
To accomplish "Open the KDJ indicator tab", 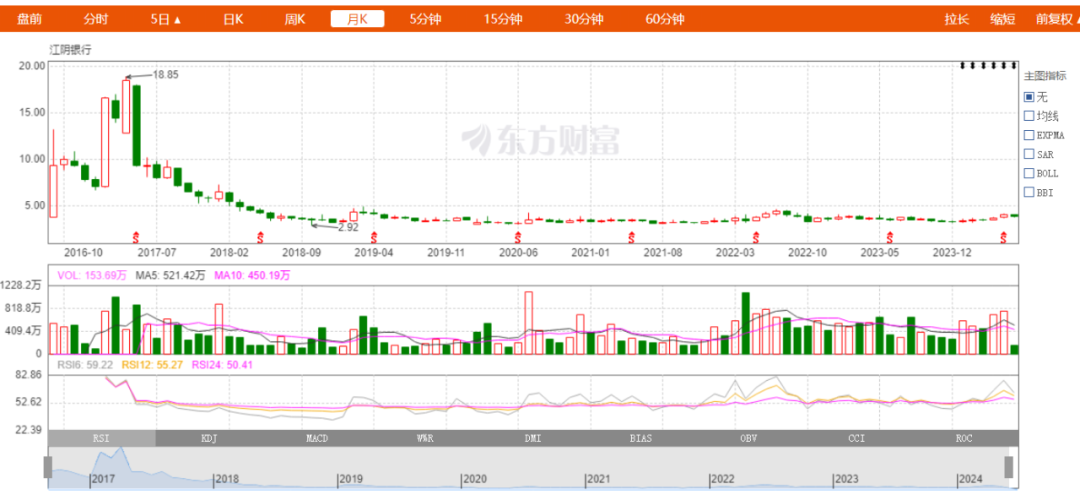I will pos(210,438).
